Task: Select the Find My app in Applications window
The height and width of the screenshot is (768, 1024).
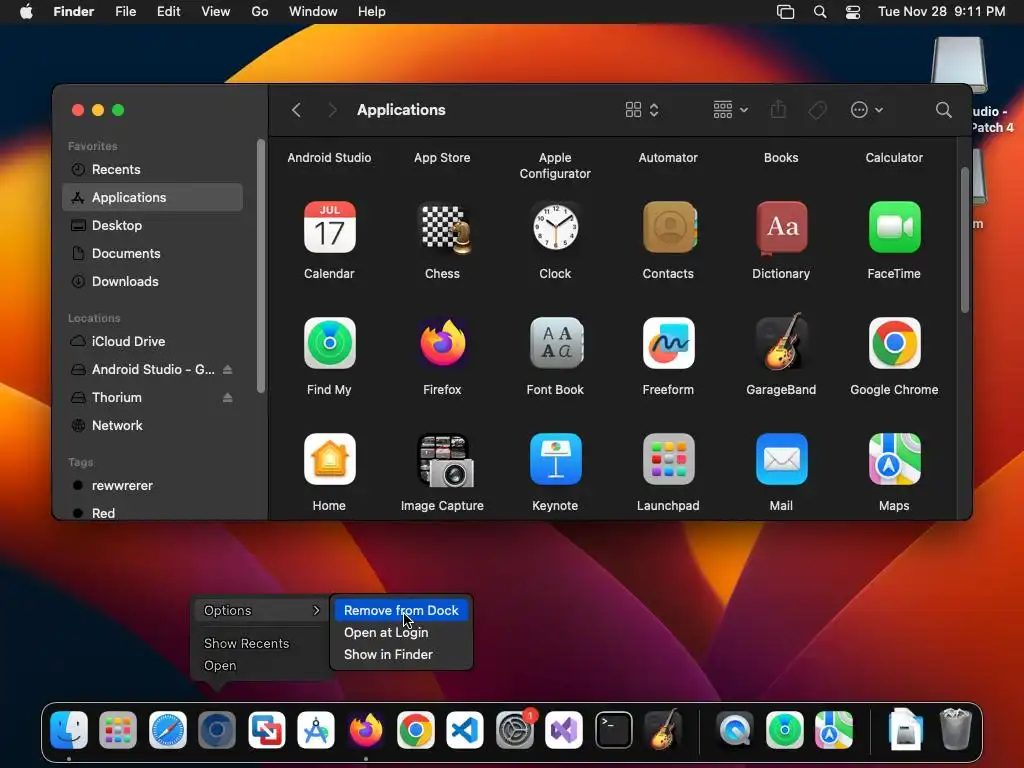Action: 329,344
